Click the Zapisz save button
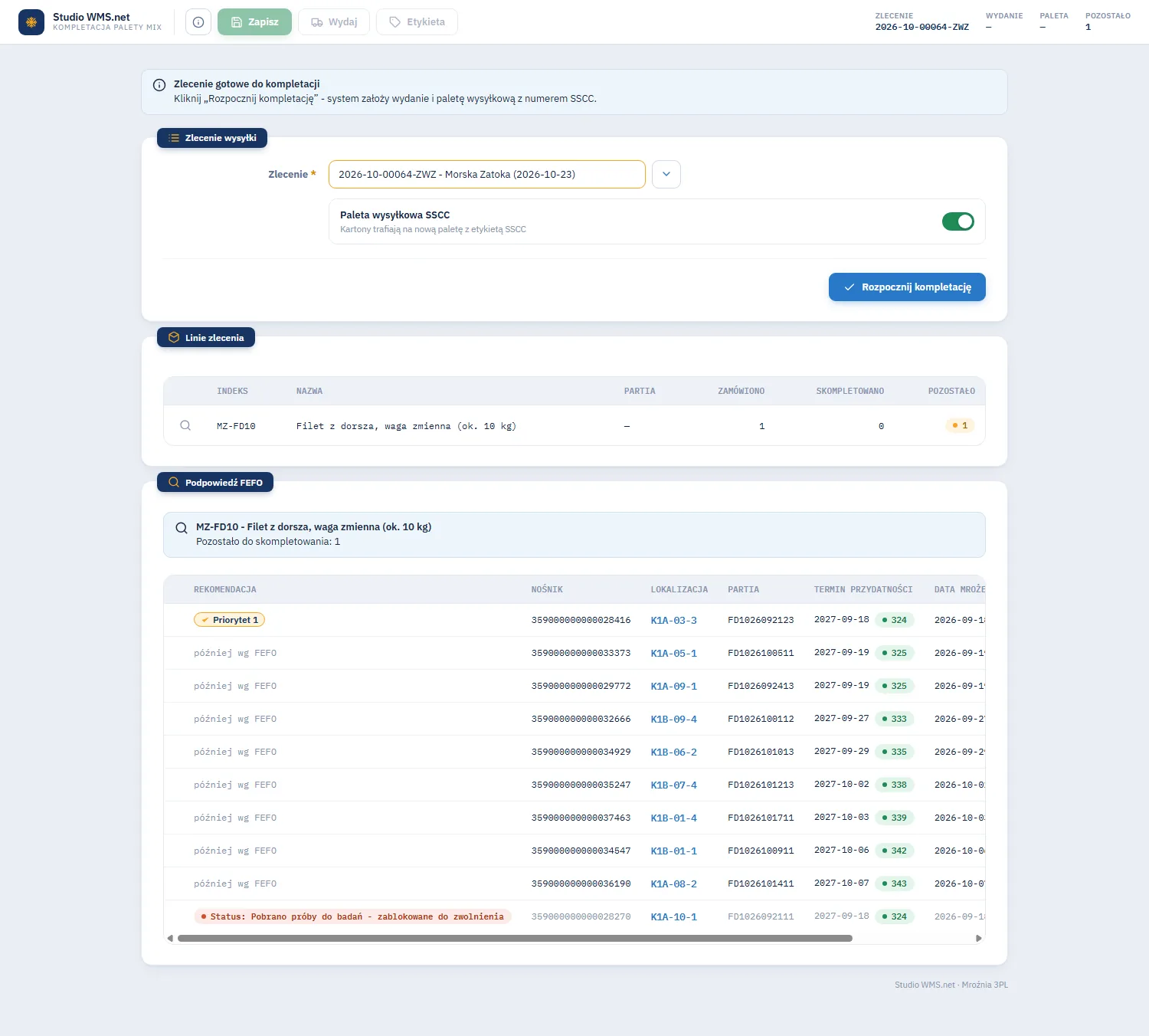This screenshot has height=1036, width=1149. [255, 22]
